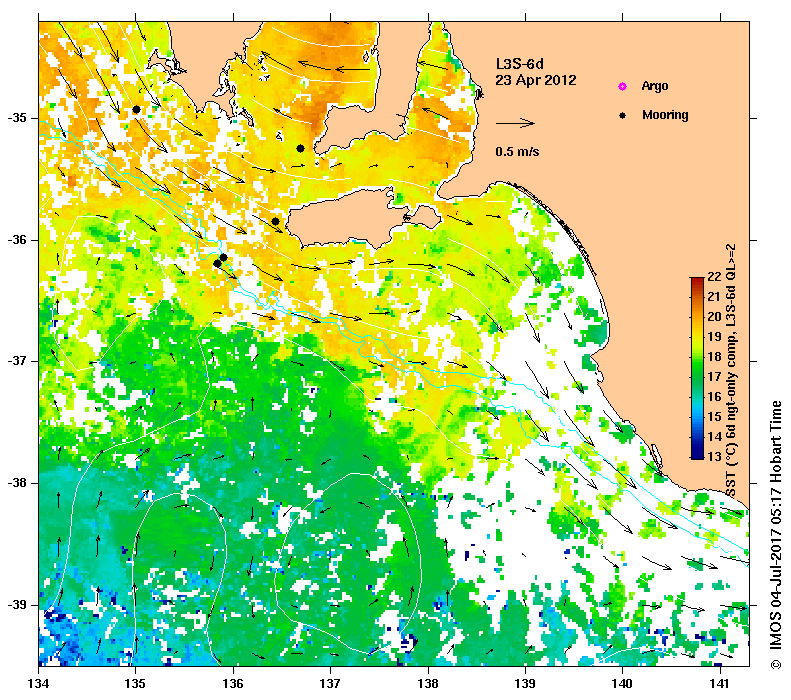
Task: Click the '0.5 m/s' scale label
Action: [x=517, y=151]
